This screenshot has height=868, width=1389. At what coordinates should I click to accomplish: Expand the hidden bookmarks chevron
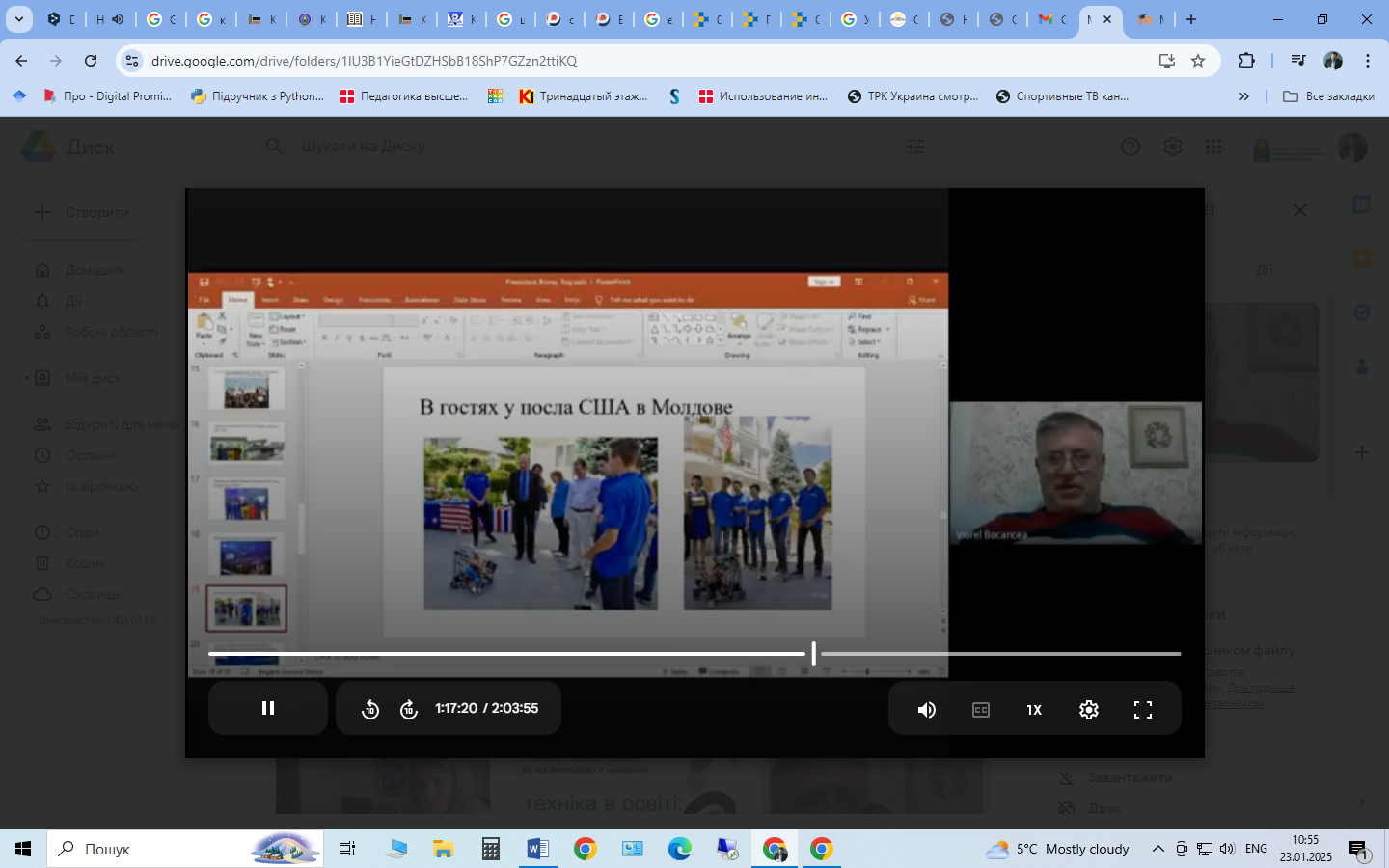(1243, 96)
